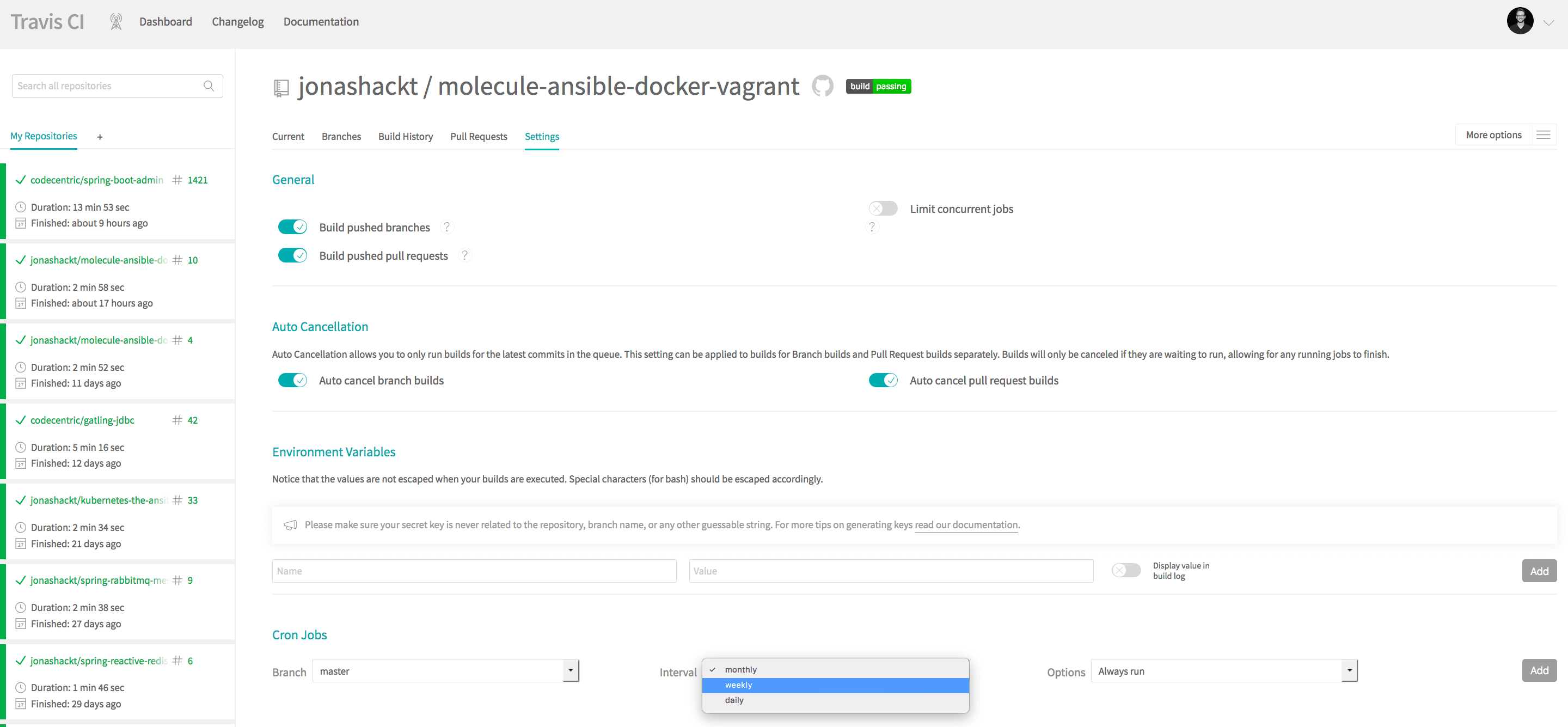The image size is (1568, 727).
Task: Expand the Options Always run dropdown
Action: [x=1224, y=671]
